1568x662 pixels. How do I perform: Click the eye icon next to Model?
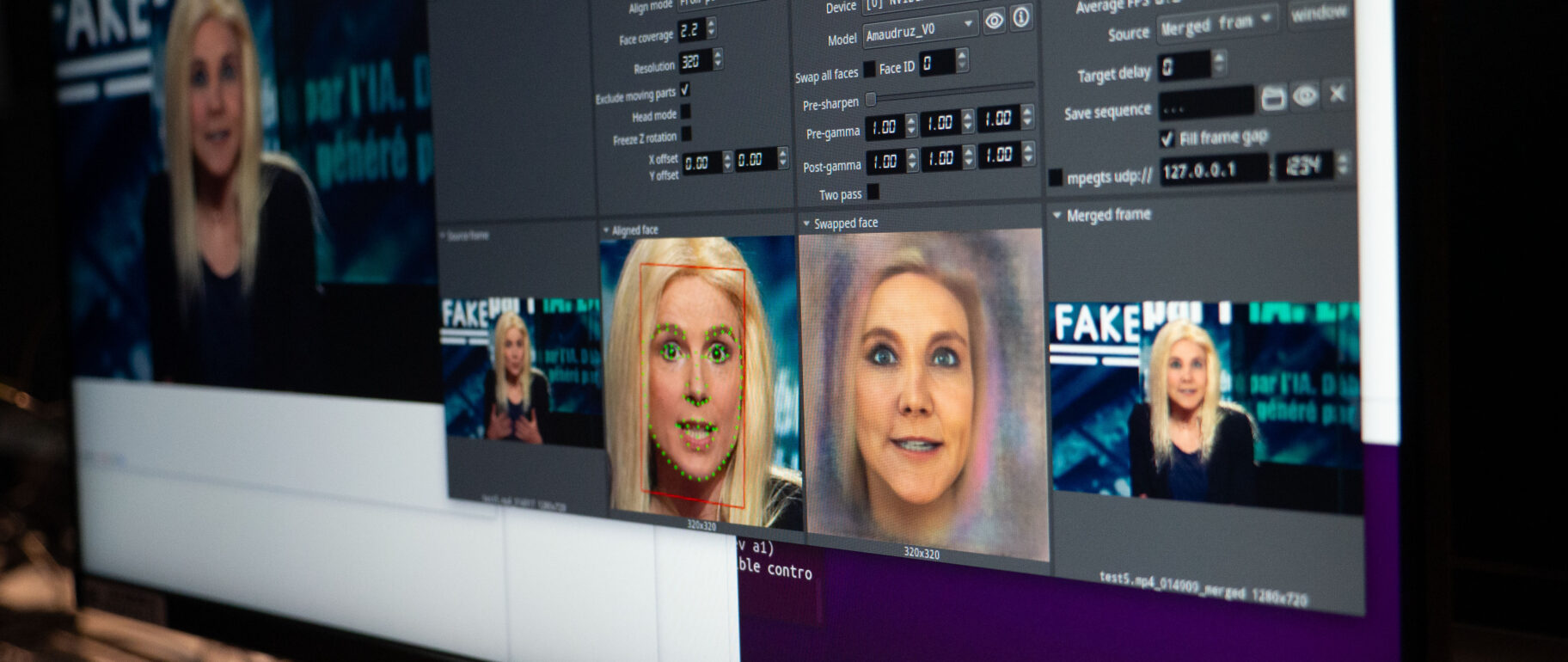tap(994, 21)
